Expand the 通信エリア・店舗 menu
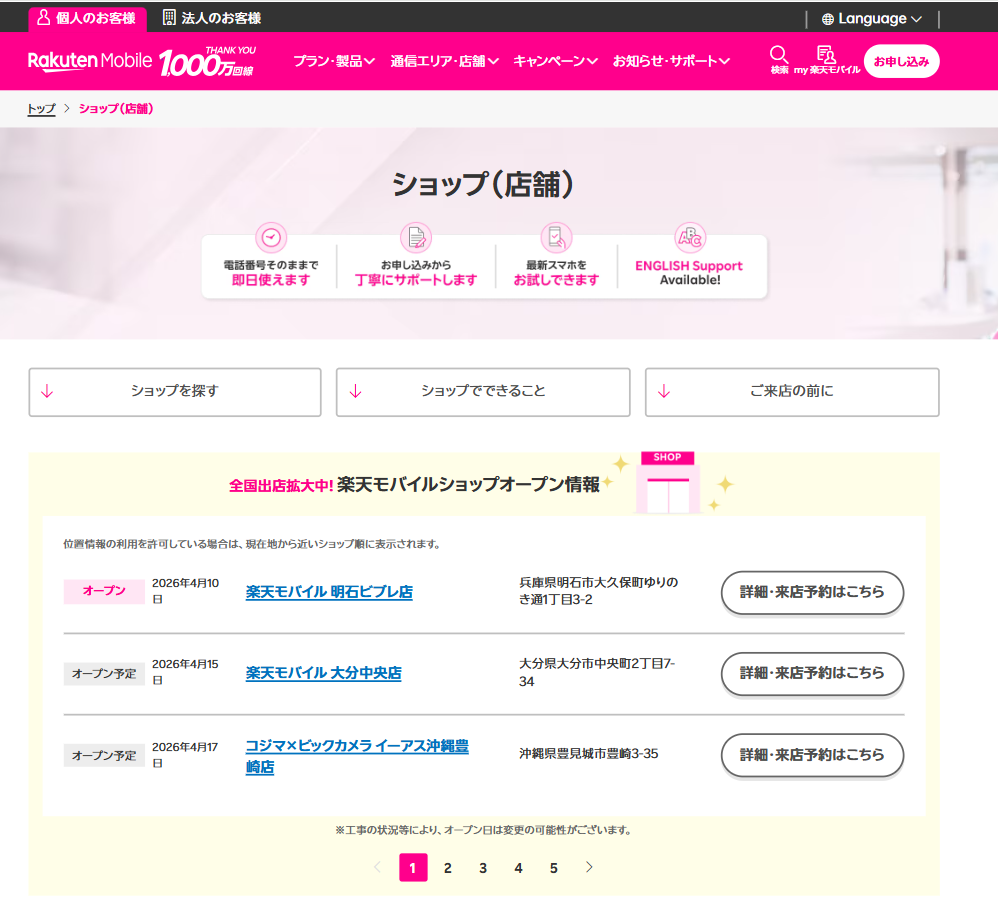This screenshot has height=912, width=998. click(445, 61)
